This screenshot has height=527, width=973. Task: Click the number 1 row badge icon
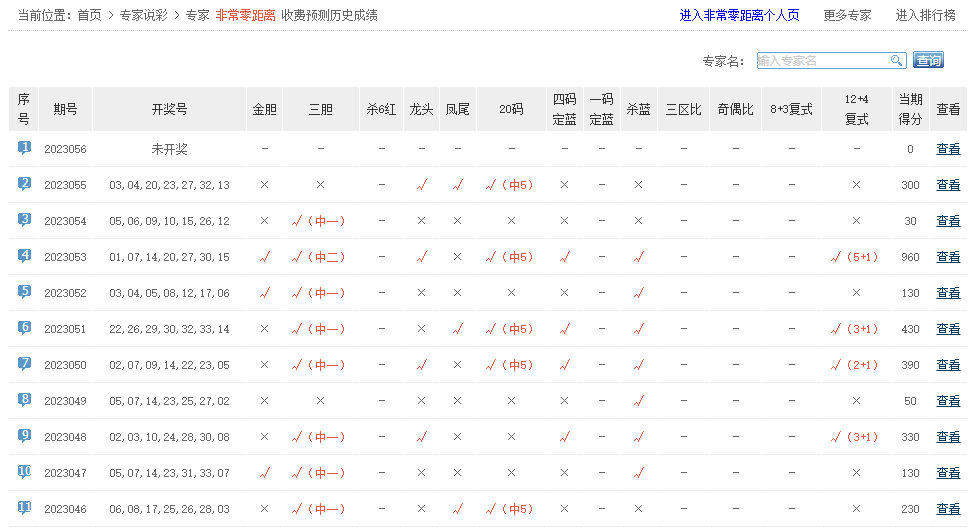click(24, 148)
